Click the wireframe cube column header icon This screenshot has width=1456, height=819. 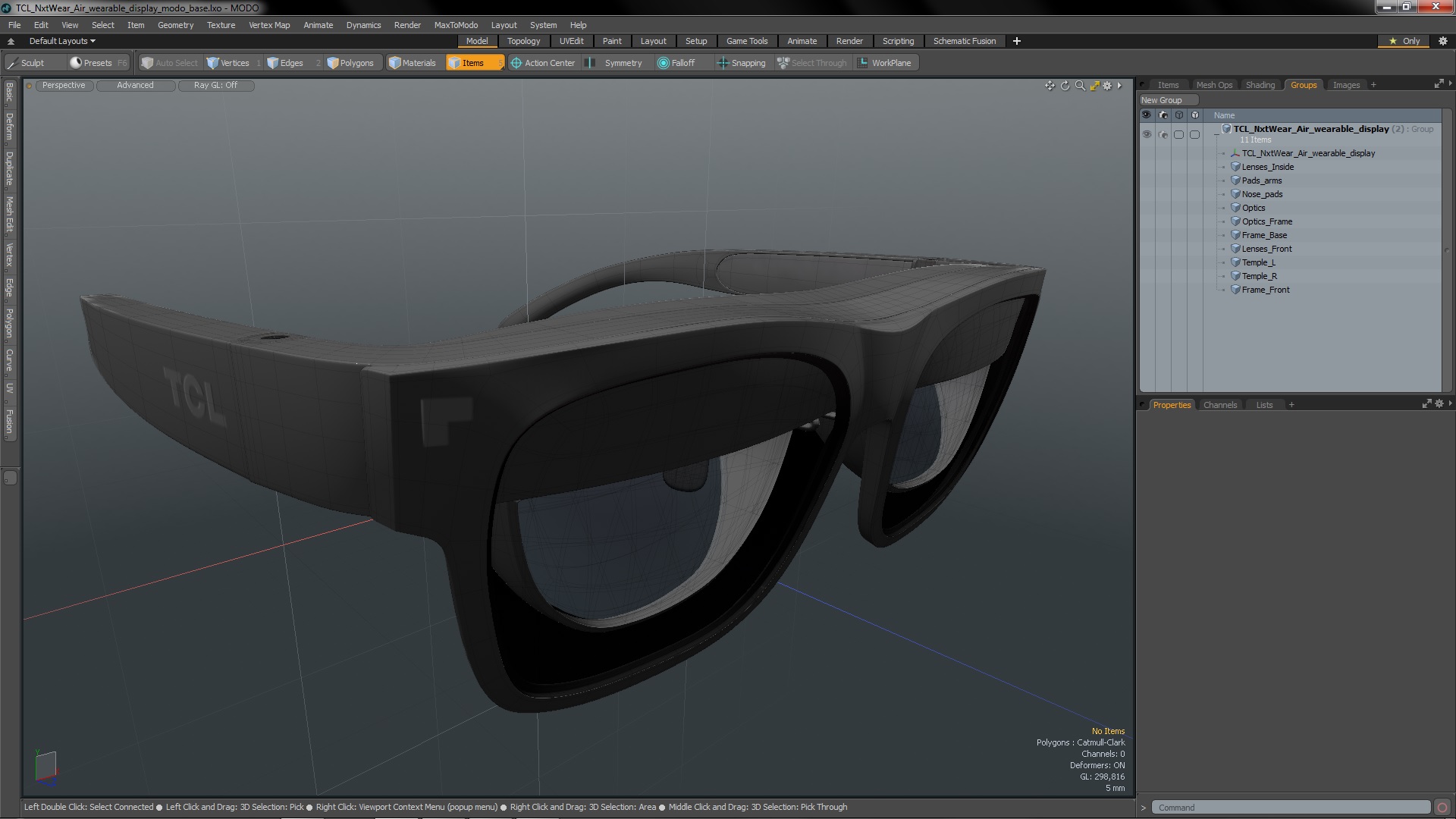pyautogui.click(x=1178, y=115)
